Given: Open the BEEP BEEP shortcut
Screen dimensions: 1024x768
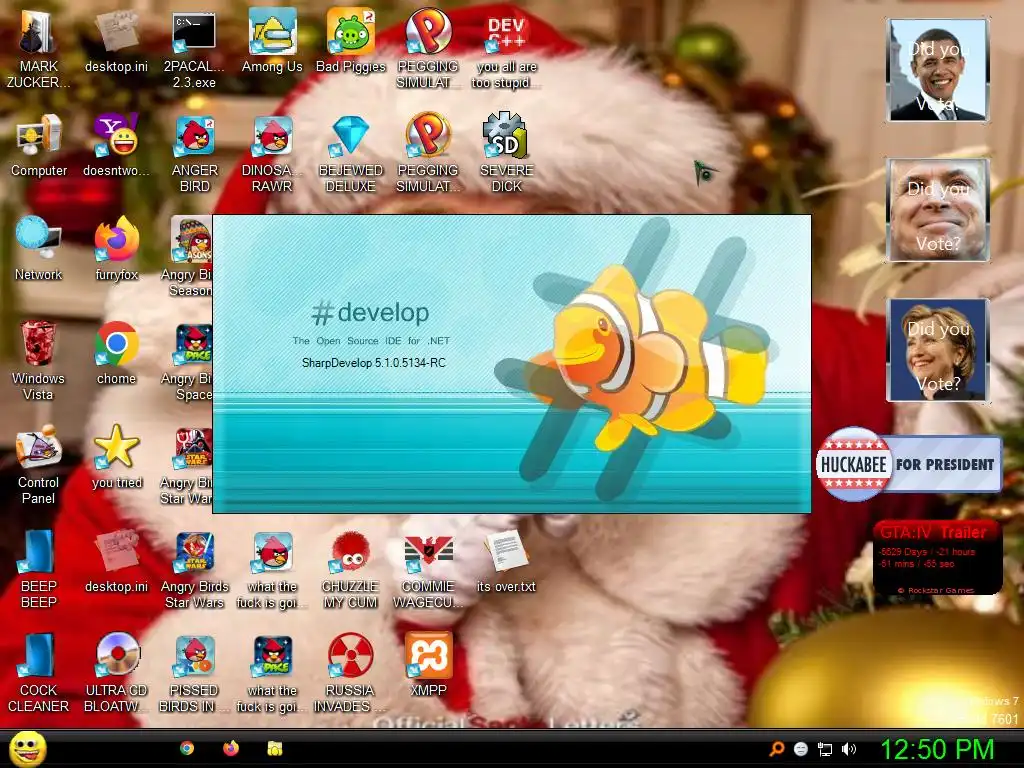Looking at the screenshot, I should coord(38,569).
